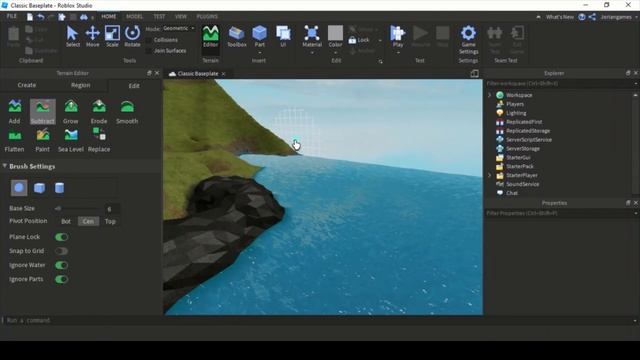Select Lighting in Explorer
The height and width of the screenshot is (360, 640).
pos(516,113)
